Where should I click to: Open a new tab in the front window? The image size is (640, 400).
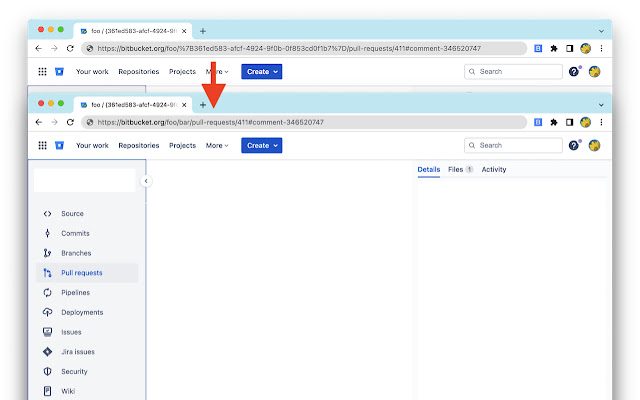[203, 105]
